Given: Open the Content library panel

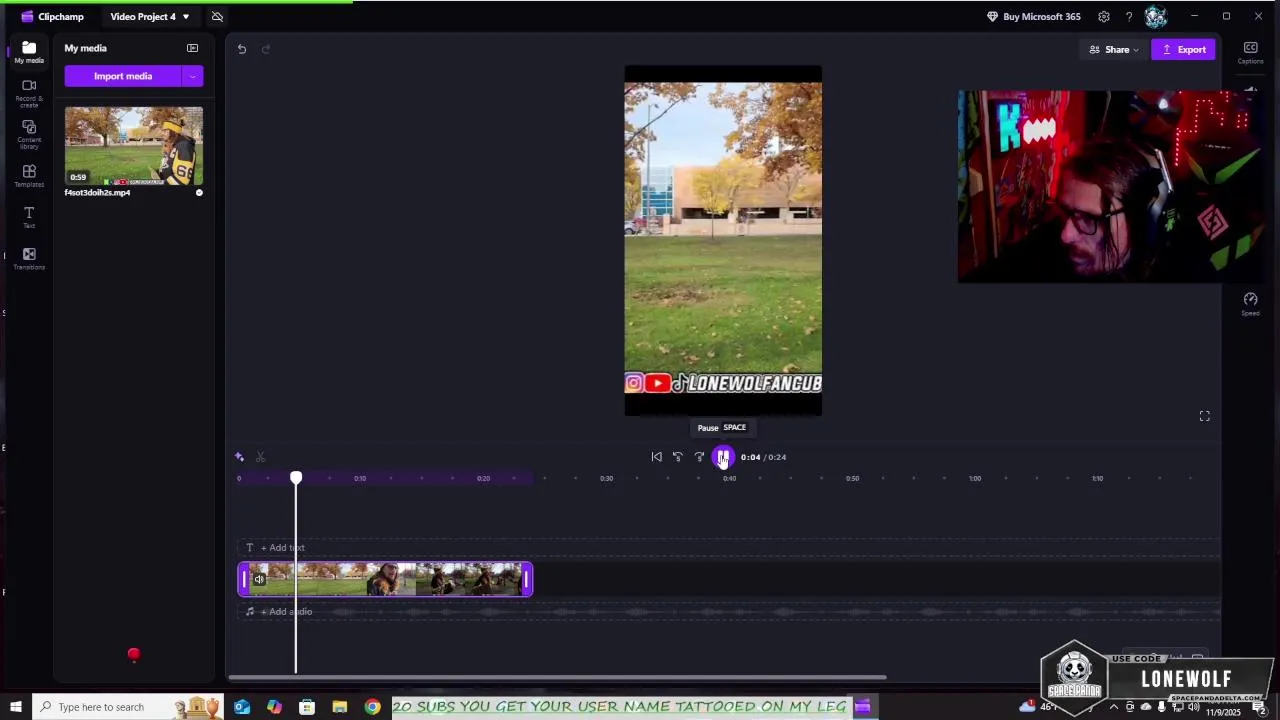Looking at the screenshot, I should click(x=29, y=134).
